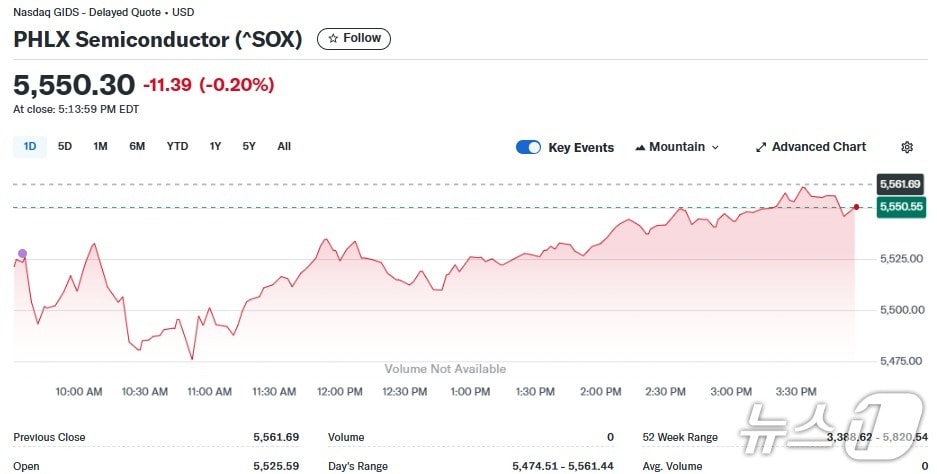Viewport: 937px width, 474px height.
Task: Click the star icon in Follow button
Action: (x=333, y=38)
